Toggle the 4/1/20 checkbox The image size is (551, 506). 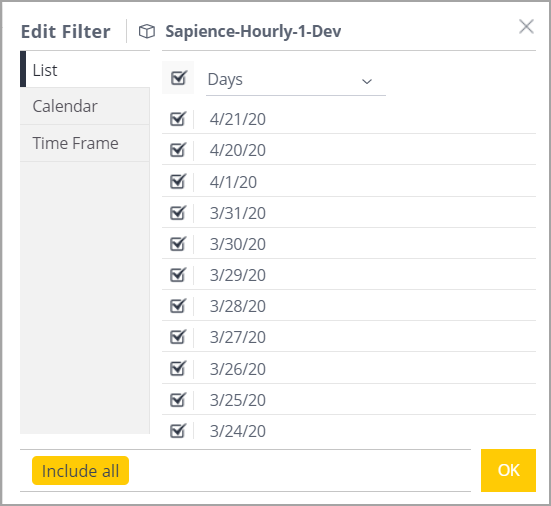pyautogui.click(x=178, y=181)
